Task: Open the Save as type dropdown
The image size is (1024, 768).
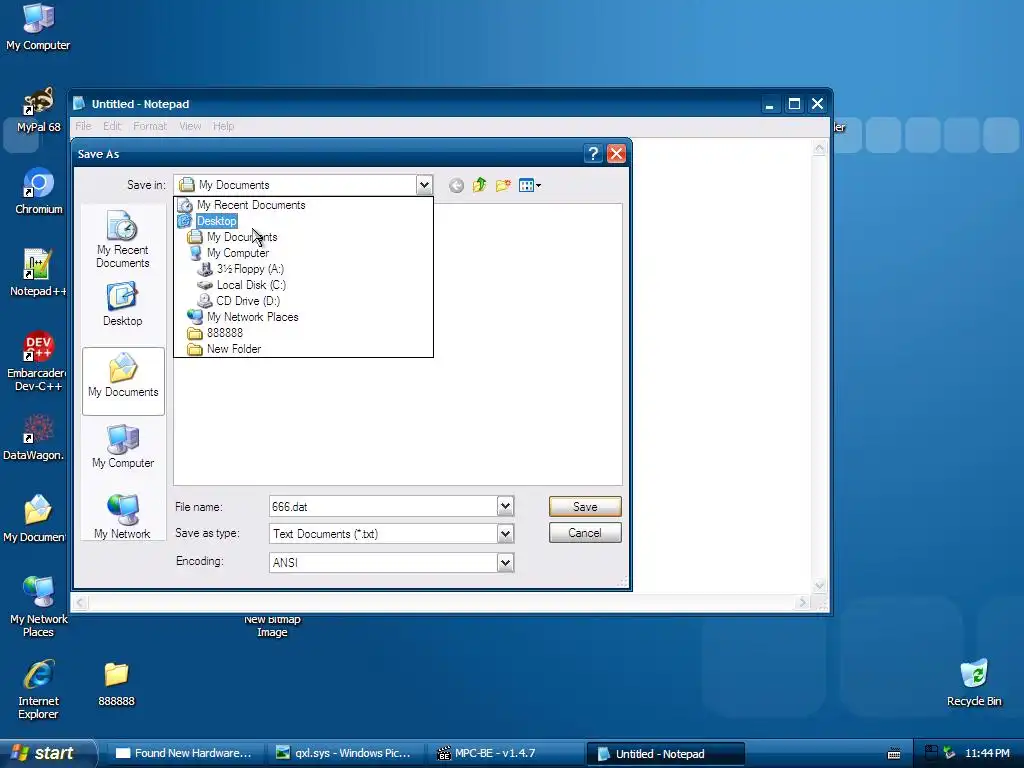Action: [505, 534]
